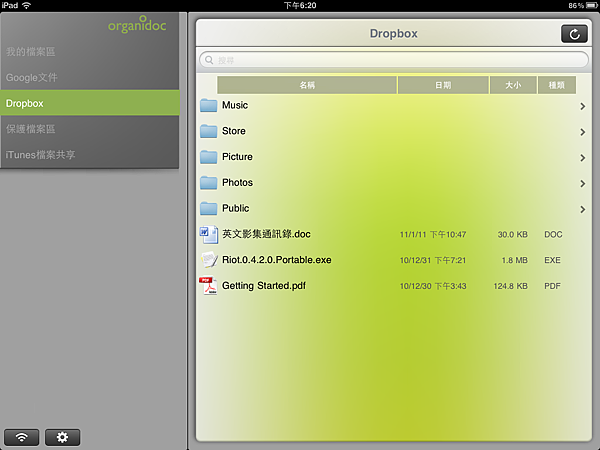Open the Music folder name

pos(235,105)
